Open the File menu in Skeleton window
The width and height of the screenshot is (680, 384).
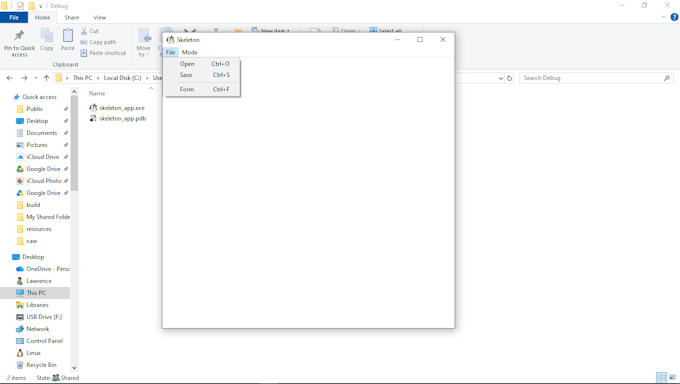(x=170, y=52)
